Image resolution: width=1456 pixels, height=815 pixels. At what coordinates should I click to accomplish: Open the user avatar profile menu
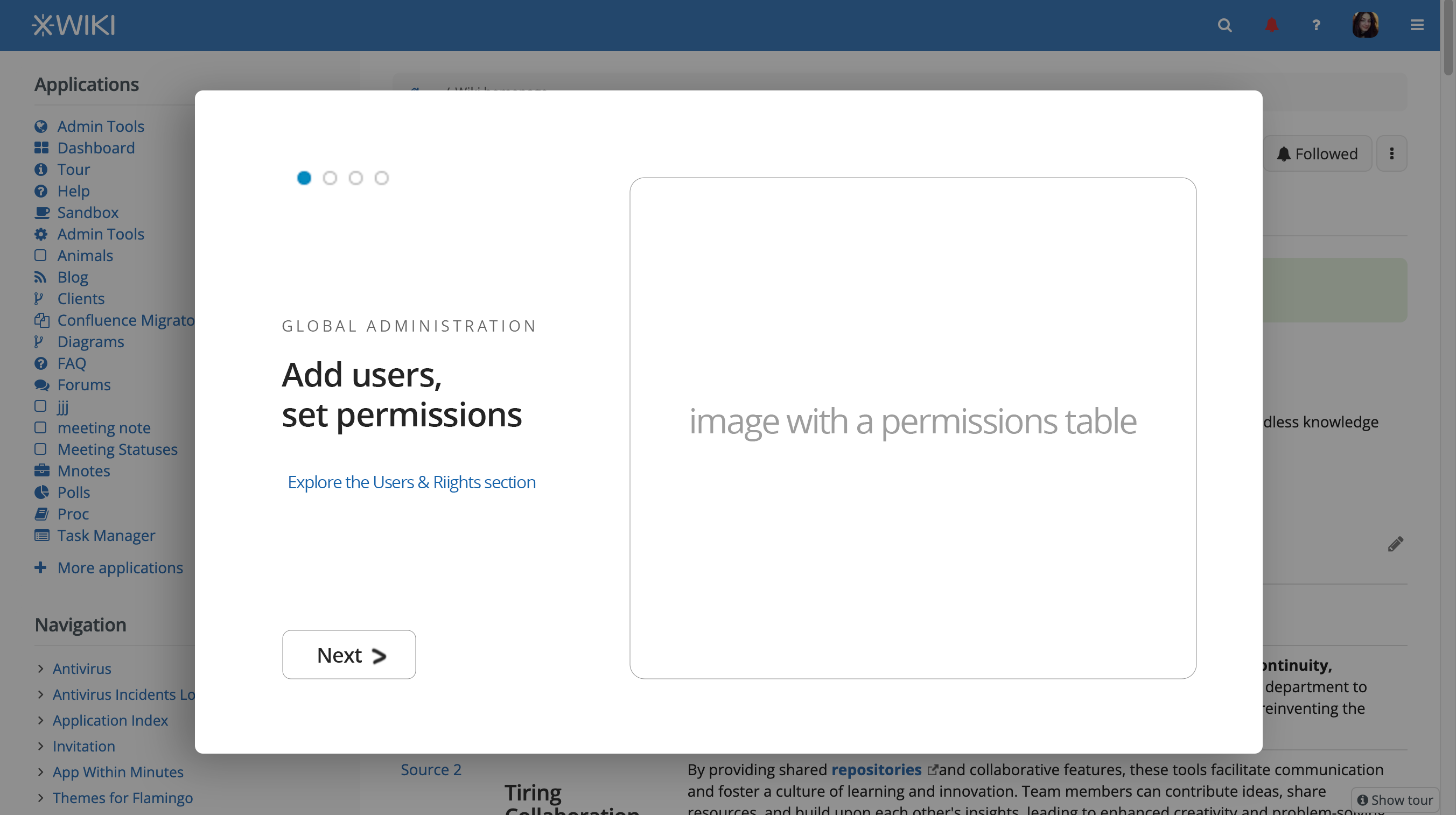coord(1365,25)
